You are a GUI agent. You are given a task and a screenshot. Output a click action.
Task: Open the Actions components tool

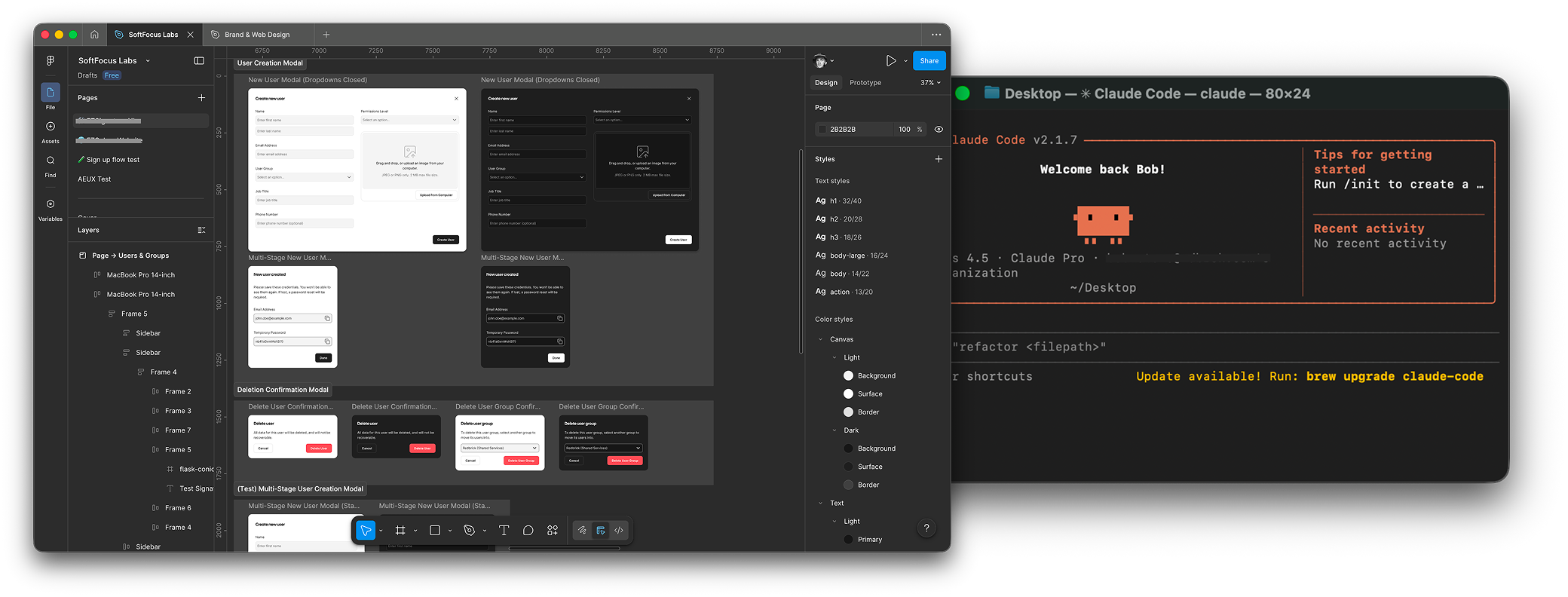tap(553, 531)
